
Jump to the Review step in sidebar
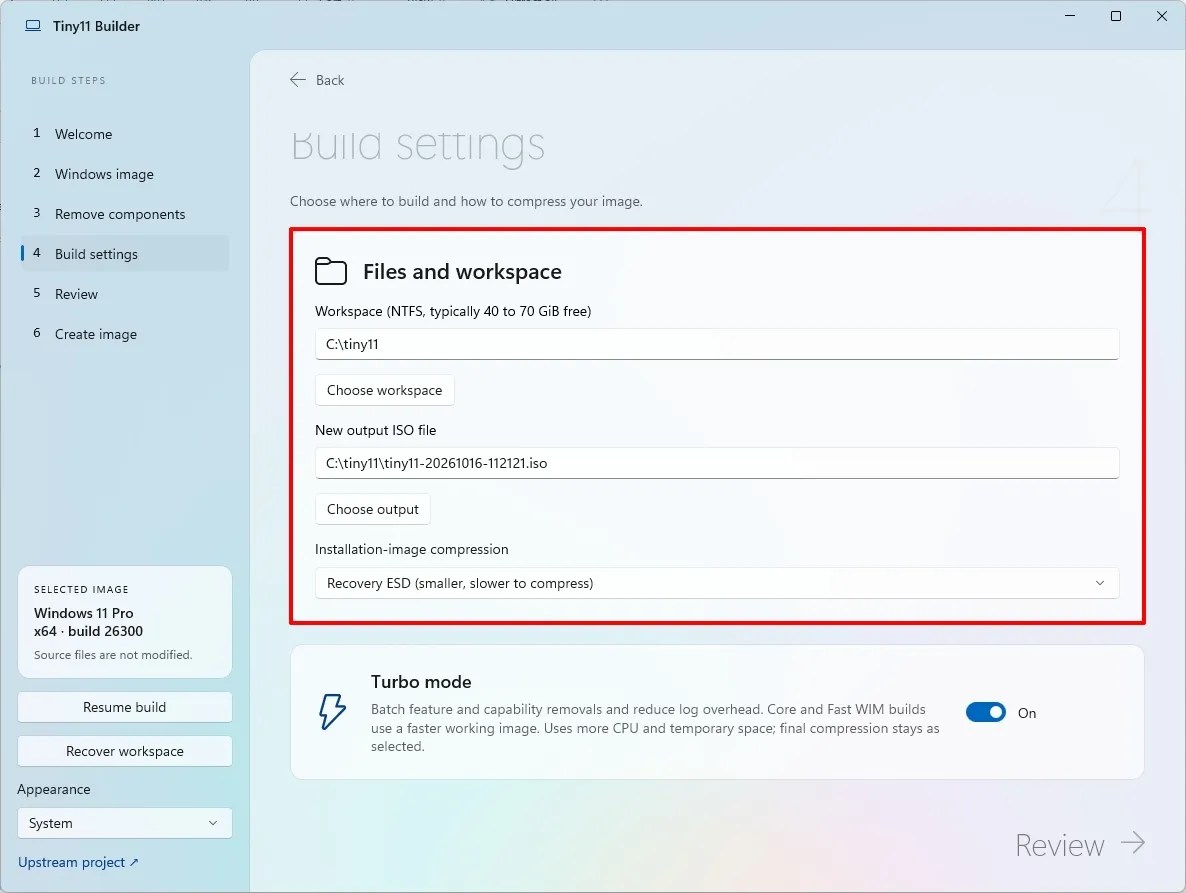(126, 294)
